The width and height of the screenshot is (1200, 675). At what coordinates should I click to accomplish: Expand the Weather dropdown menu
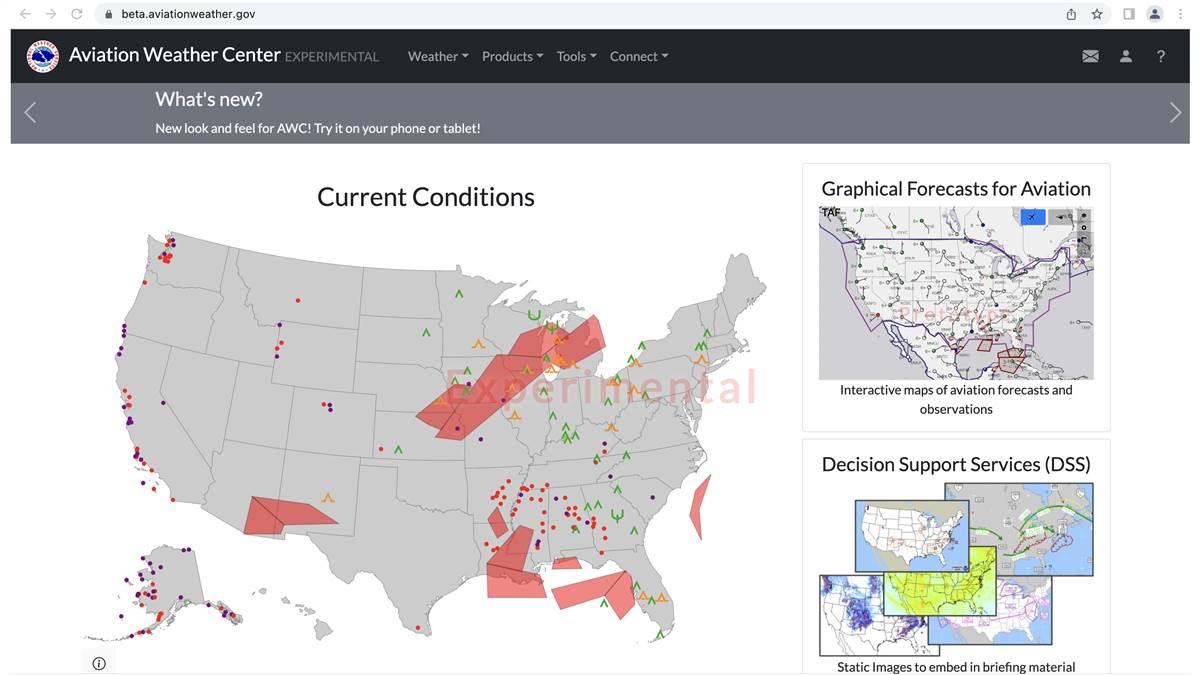[438, 56]
